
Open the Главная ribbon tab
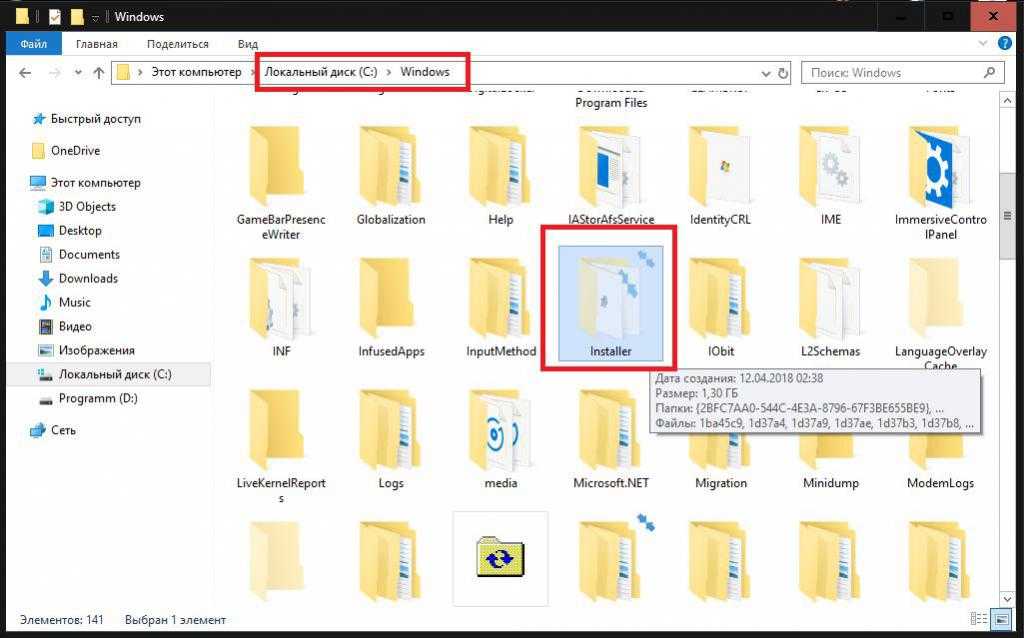[97, 44]
